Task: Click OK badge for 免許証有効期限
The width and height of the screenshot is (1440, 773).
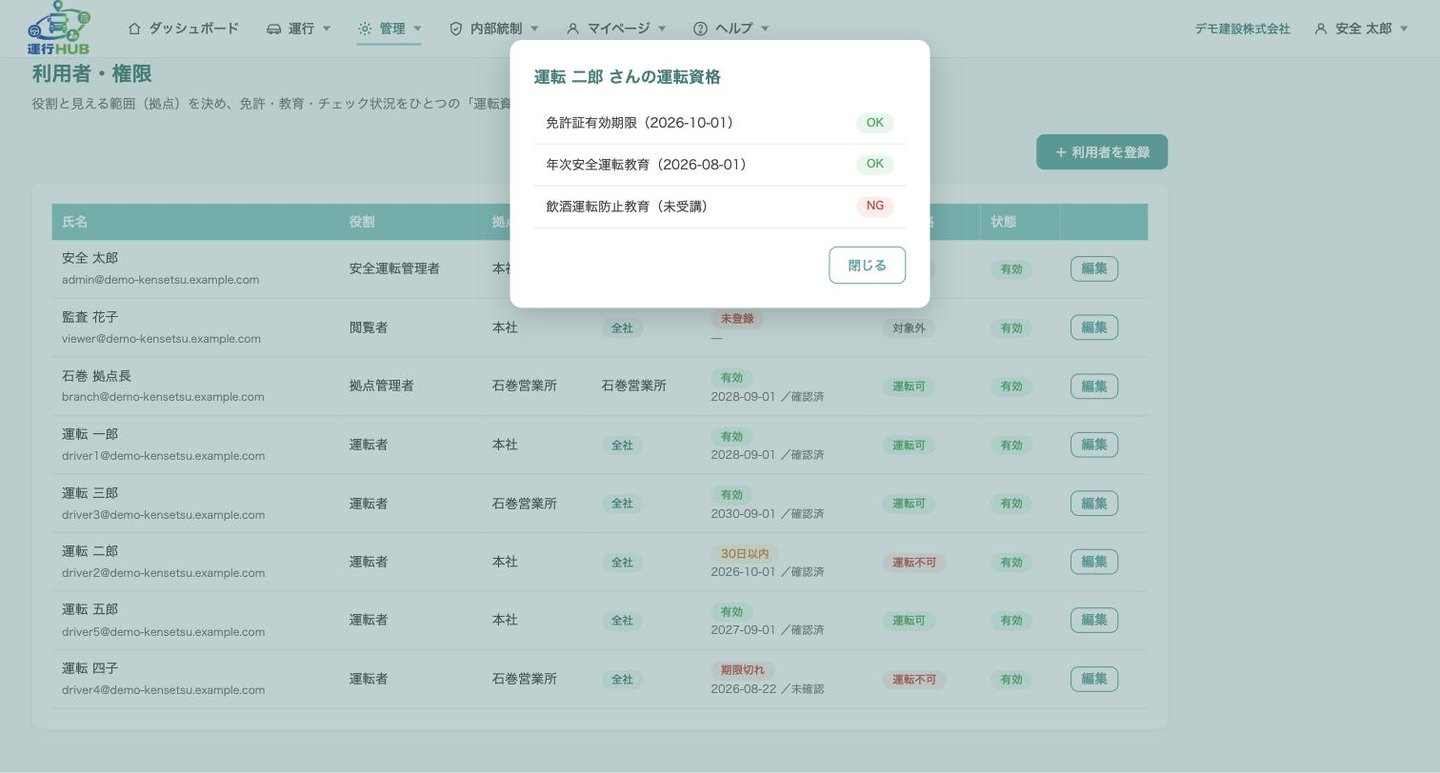Action: point(875,123)
